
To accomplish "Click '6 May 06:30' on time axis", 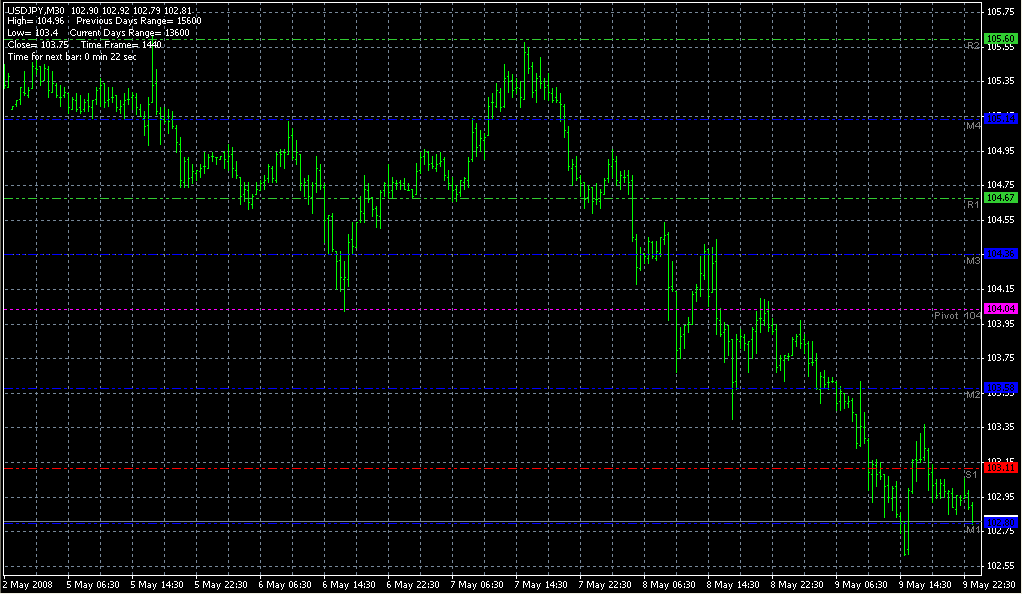I will [285, 585].
